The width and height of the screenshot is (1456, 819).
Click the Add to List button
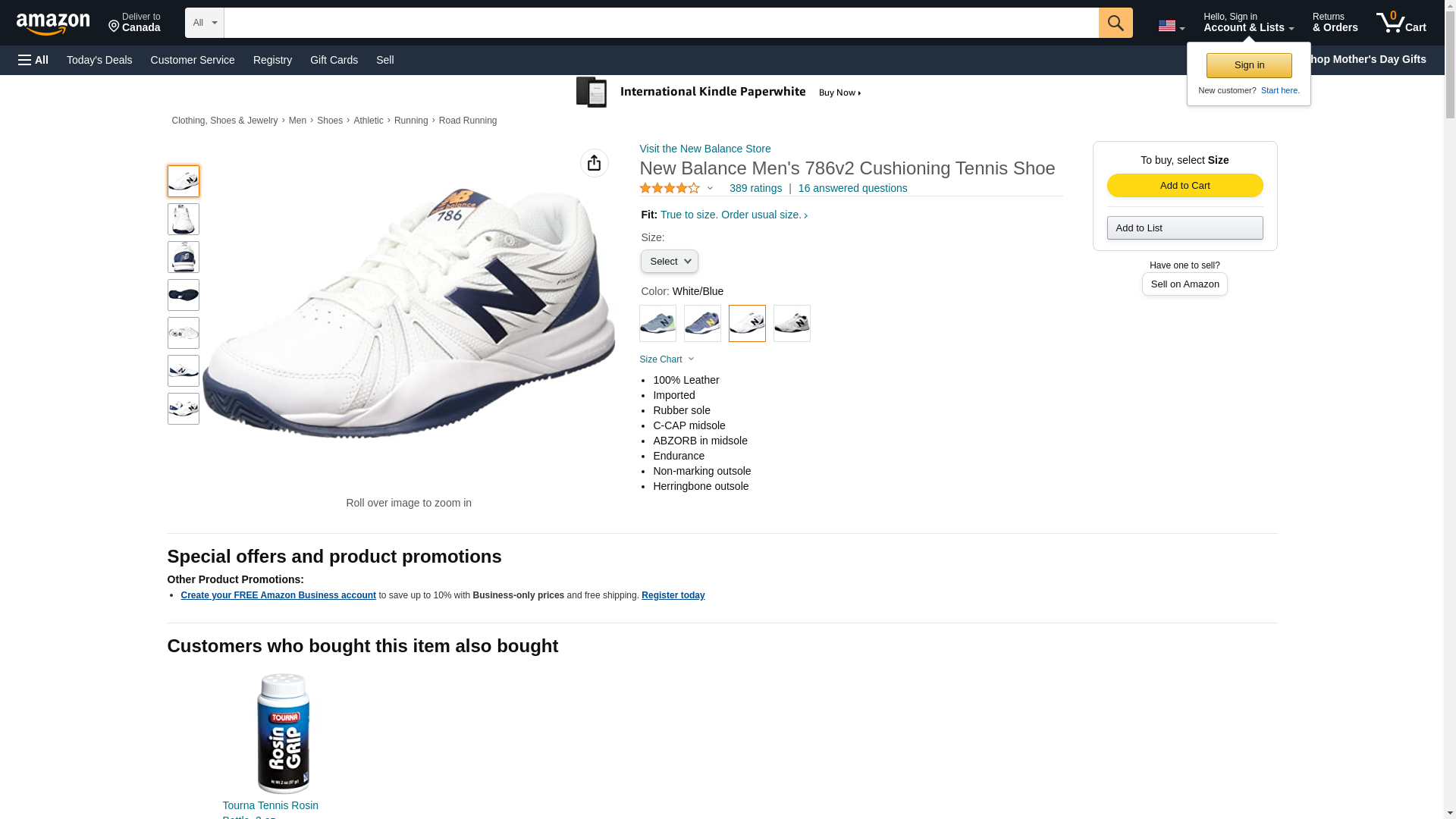pyautogui.click(x=1185, y=228)
